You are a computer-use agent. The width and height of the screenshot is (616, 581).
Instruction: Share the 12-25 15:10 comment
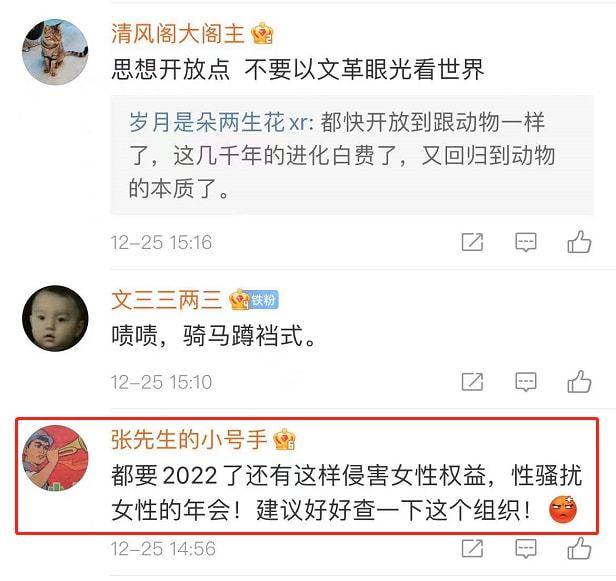tap(472, 381)
